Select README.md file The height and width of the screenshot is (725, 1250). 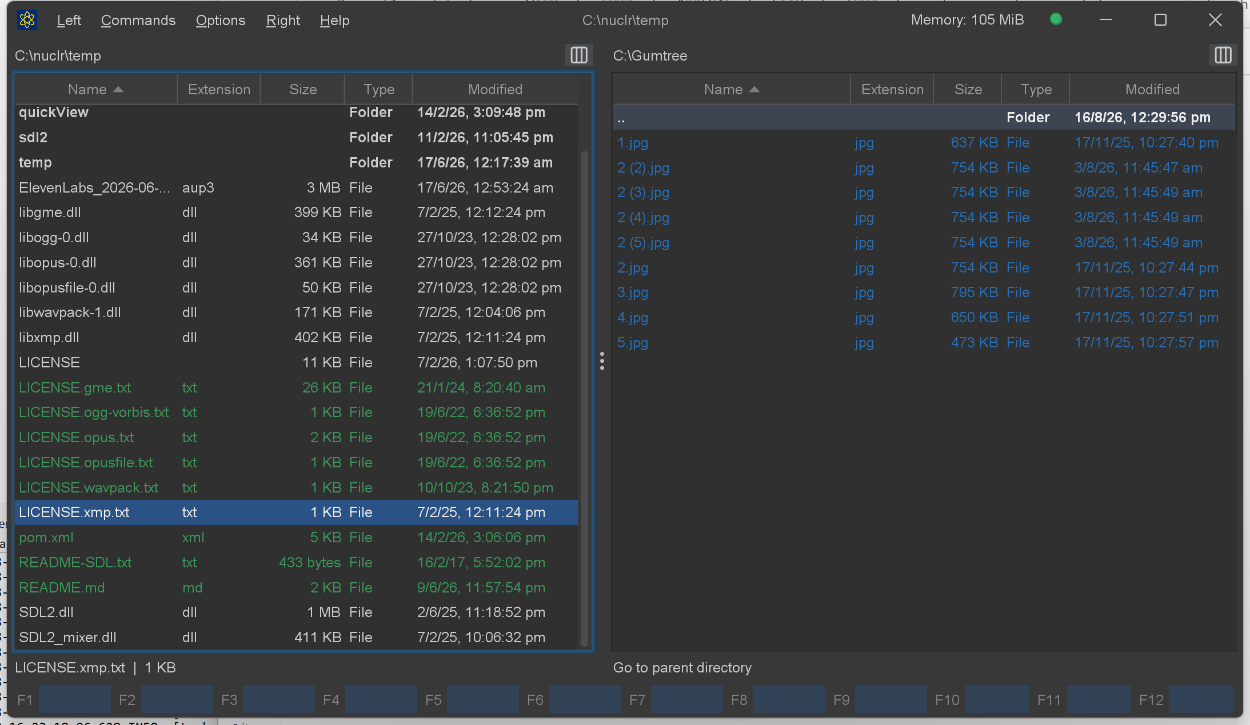click(296, 587)
